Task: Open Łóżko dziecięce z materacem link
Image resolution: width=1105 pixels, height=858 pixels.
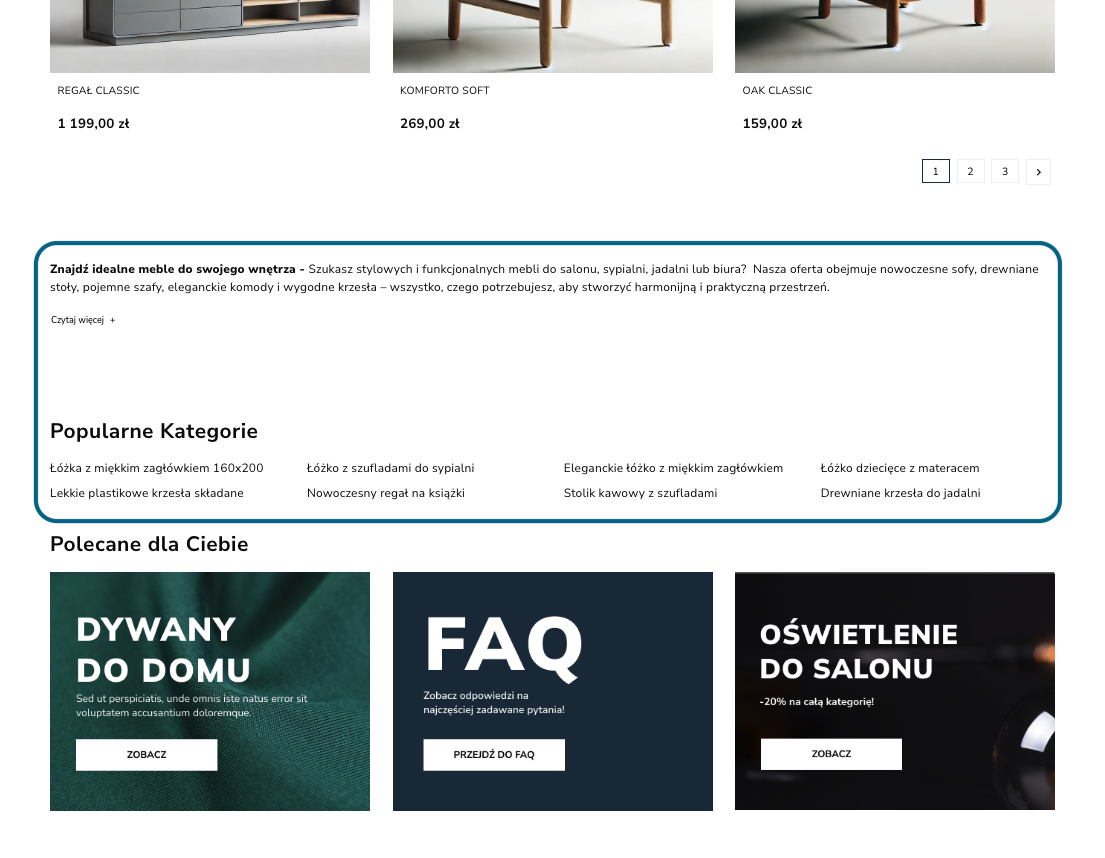Action: 900,468
